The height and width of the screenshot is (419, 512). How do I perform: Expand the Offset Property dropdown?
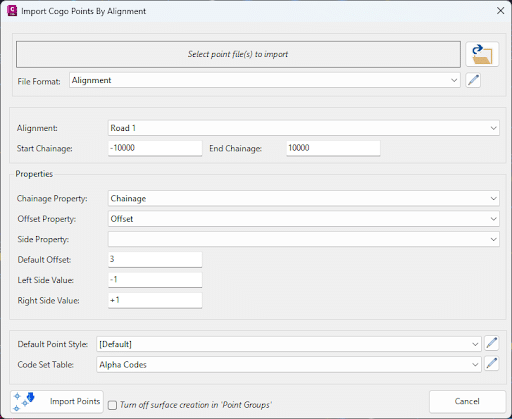click(303, 219)
